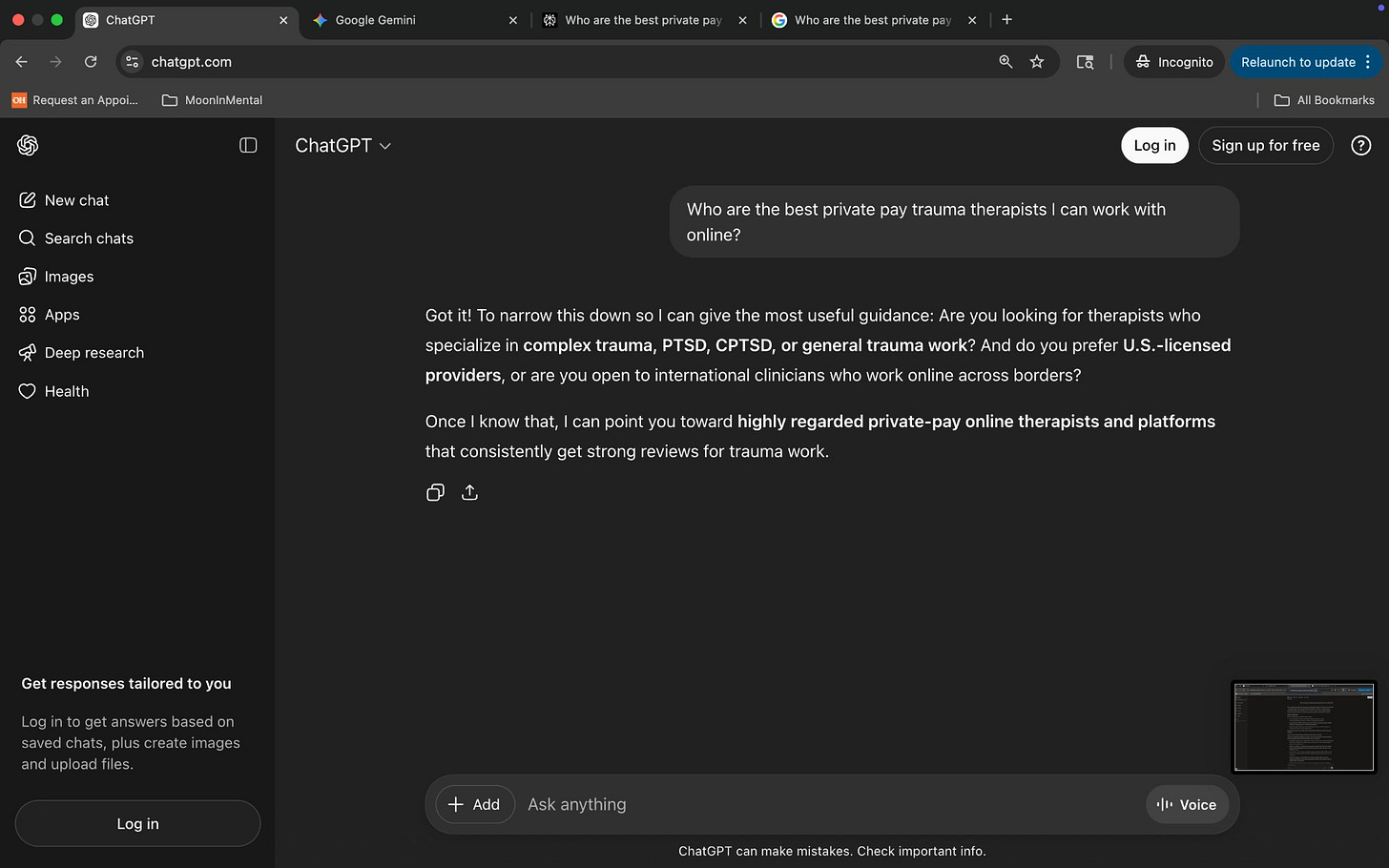Start Voice mode
Image resolution: width=1389 pixels, height=868 pixels.
point(1186,804)
